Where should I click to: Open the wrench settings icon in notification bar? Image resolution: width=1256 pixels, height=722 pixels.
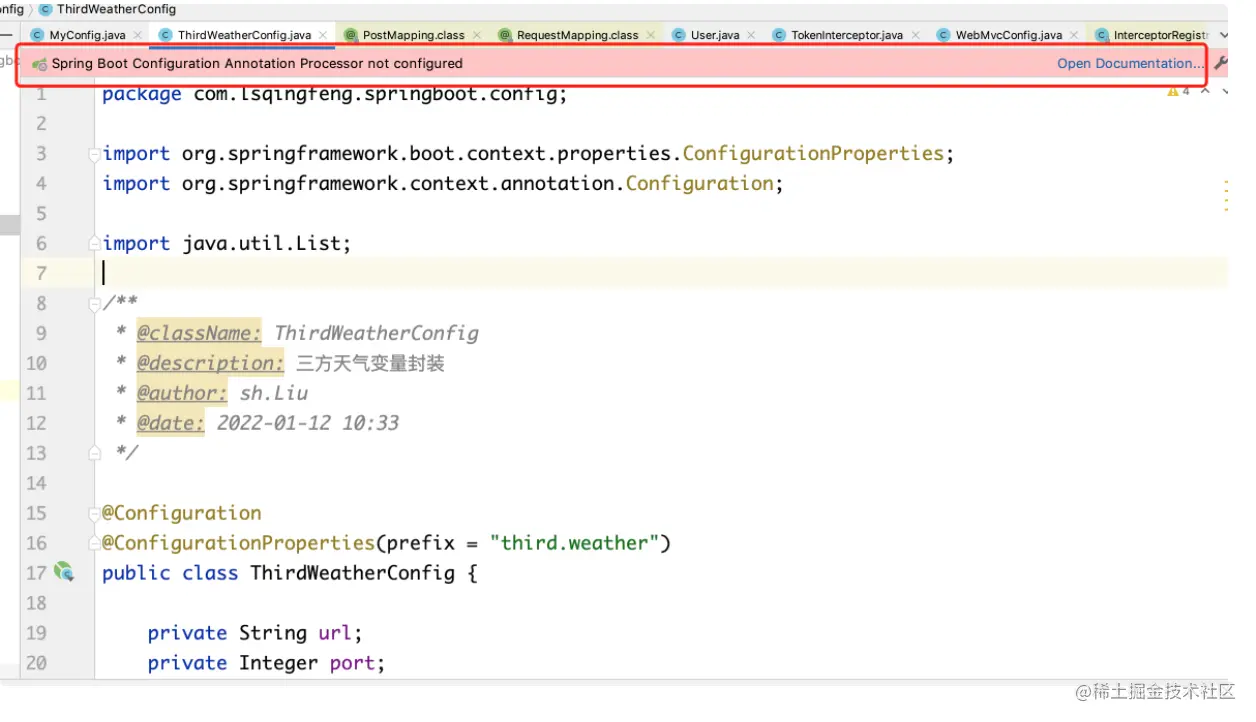pos(1221,63)
